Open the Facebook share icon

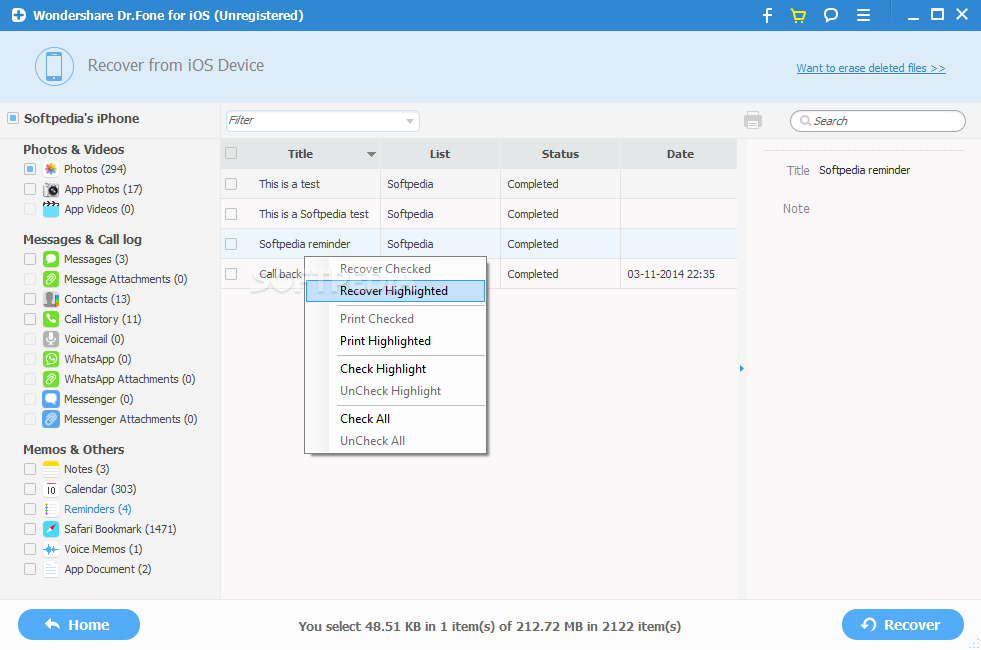click(x=767, y=15)
